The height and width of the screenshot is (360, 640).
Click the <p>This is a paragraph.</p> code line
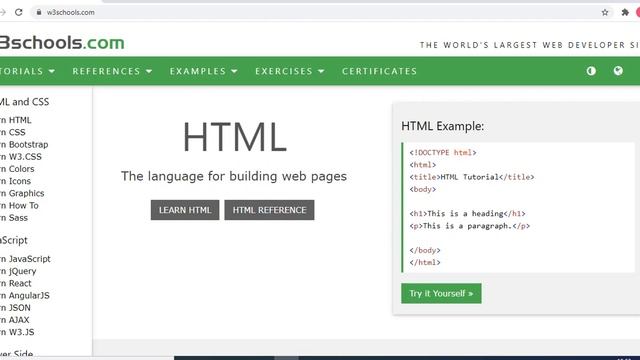[469, 226]
